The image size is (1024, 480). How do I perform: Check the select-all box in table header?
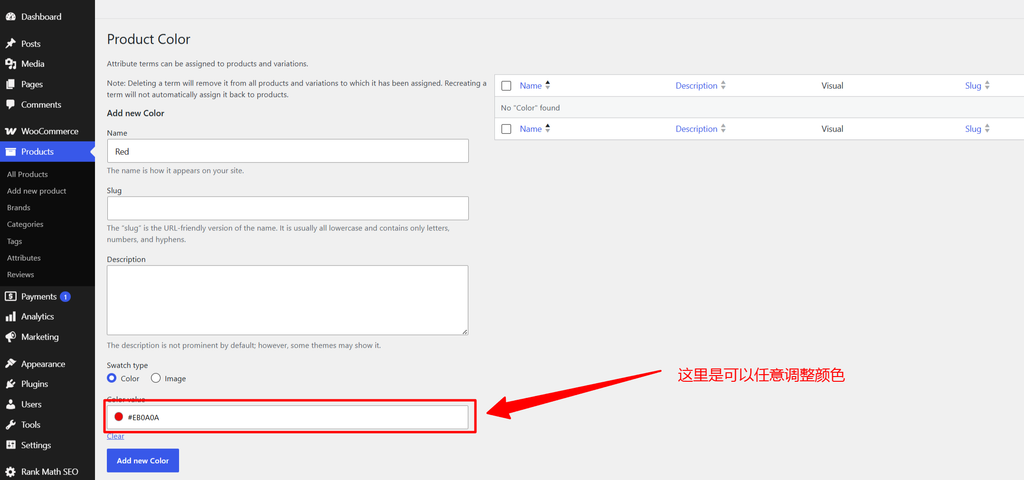coord(506,86)
